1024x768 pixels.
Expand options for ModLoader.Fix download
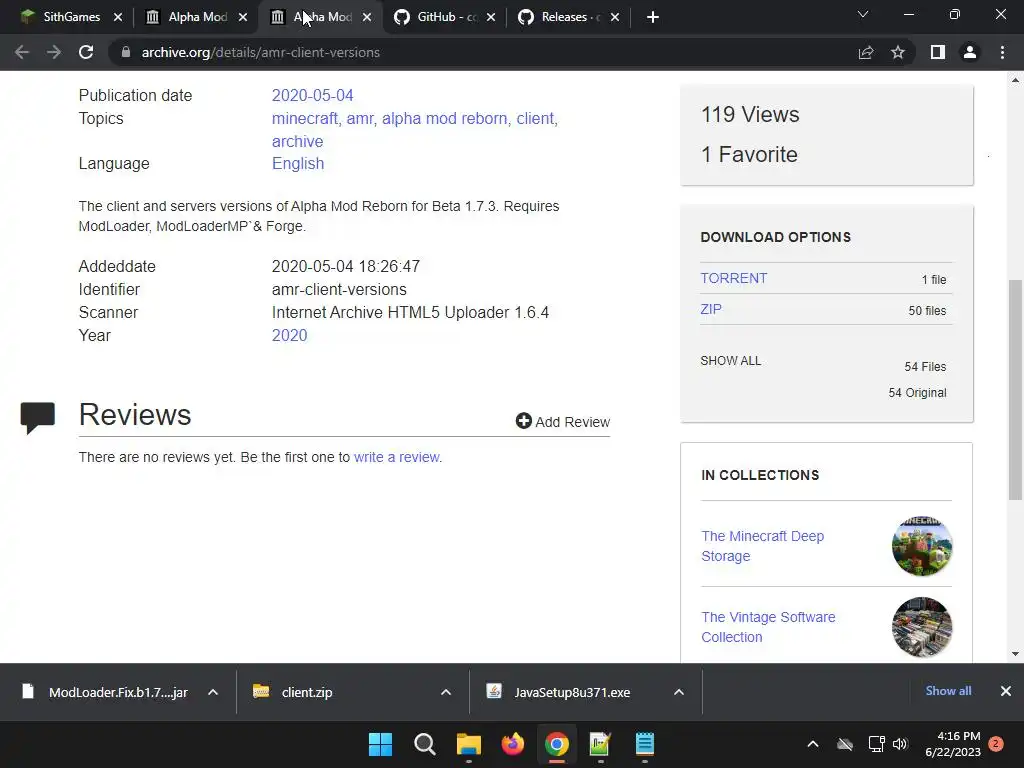213,692
